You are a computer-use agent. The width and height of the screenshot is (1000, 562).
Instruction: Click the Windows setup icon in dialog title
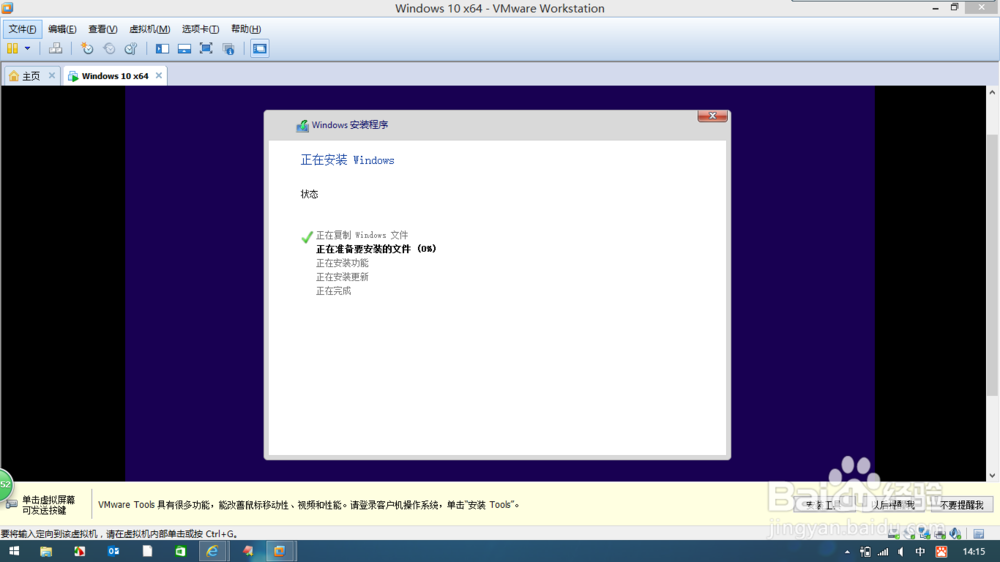point(302,125)
